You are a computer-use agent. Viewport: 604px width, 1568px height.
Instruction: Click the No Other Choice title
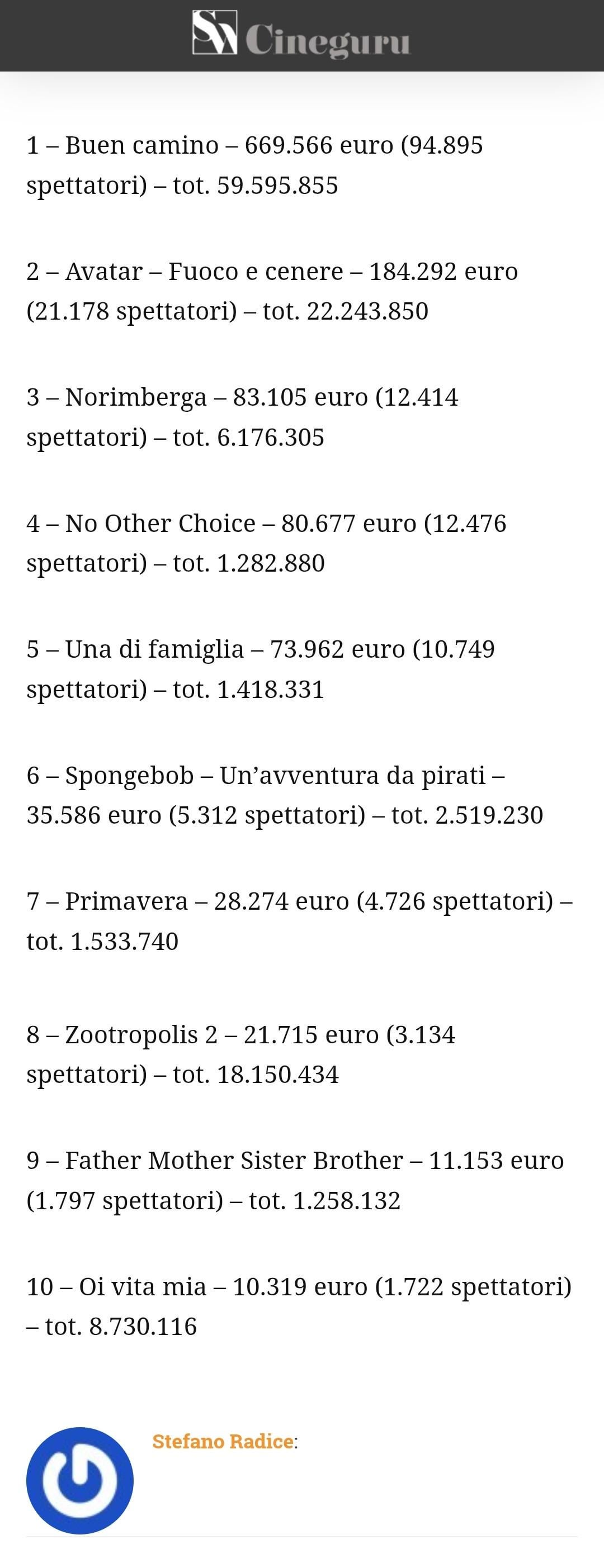(x=161, y=523)
